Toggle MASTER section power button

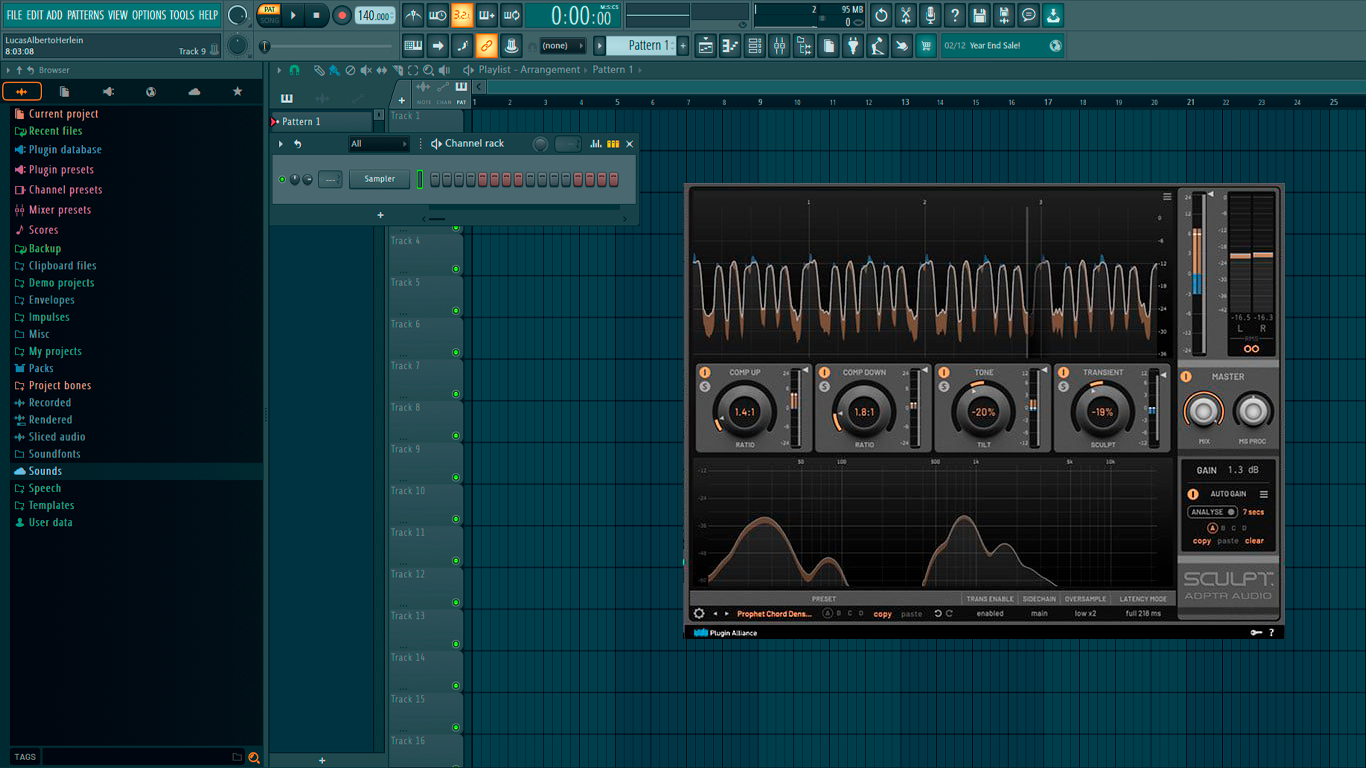(x=1187, y=377)
